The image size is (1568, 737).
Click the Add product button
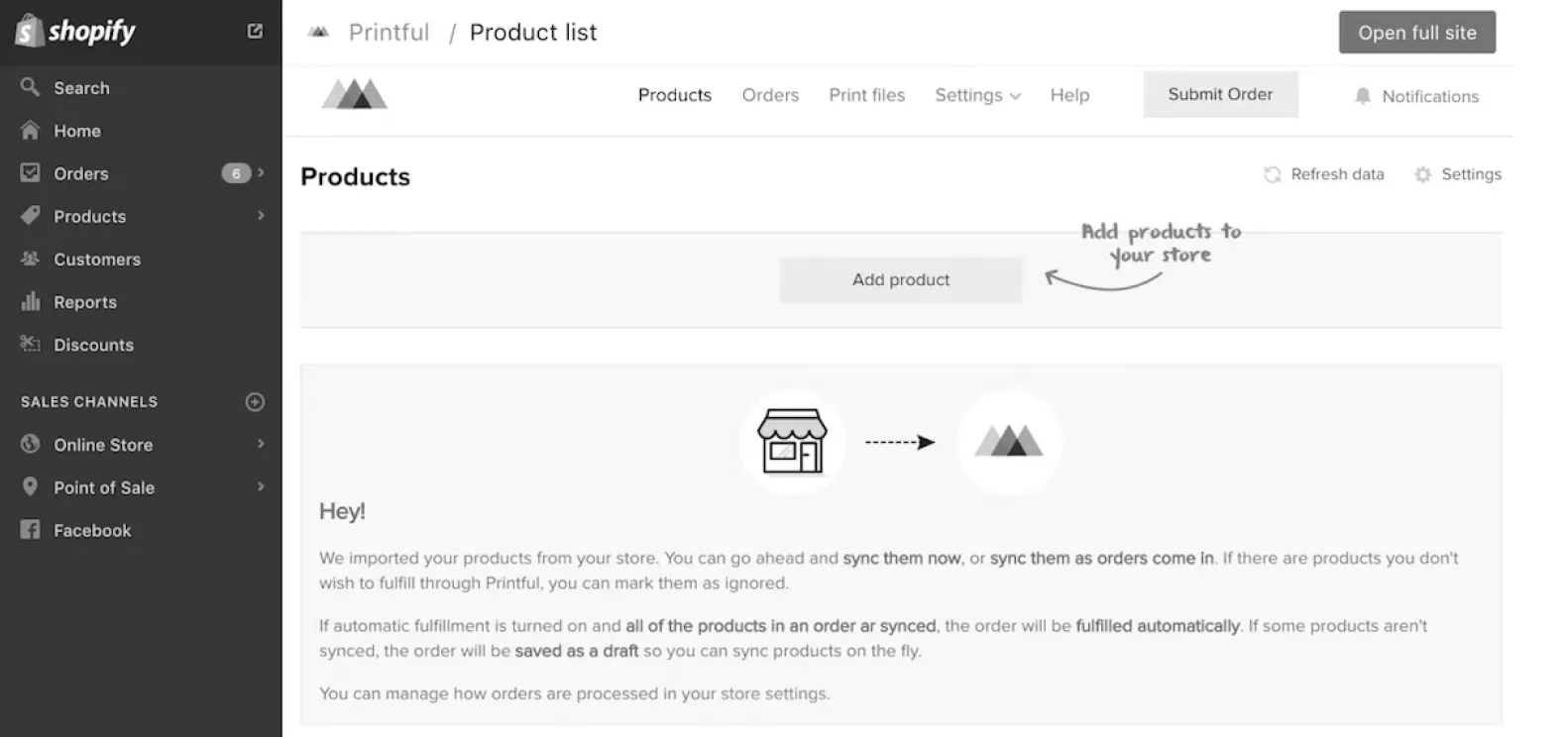click(x=901, y=279)
